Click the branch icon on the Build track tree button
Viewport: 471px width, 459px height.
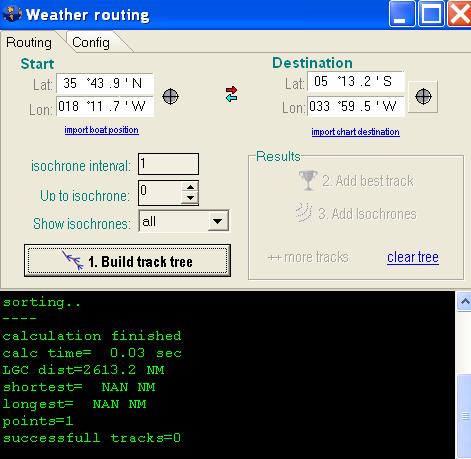point(73,260)
